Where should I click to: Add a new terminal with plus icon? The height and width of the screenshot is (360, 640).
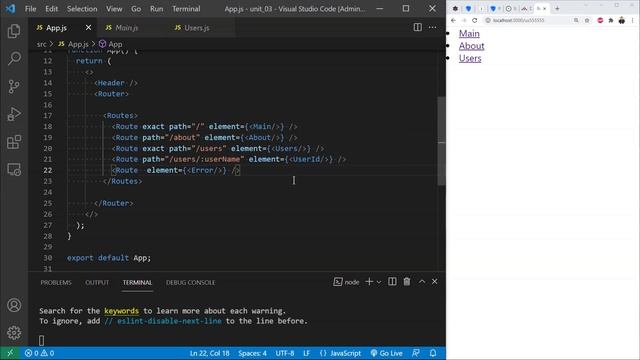point(369,282)
